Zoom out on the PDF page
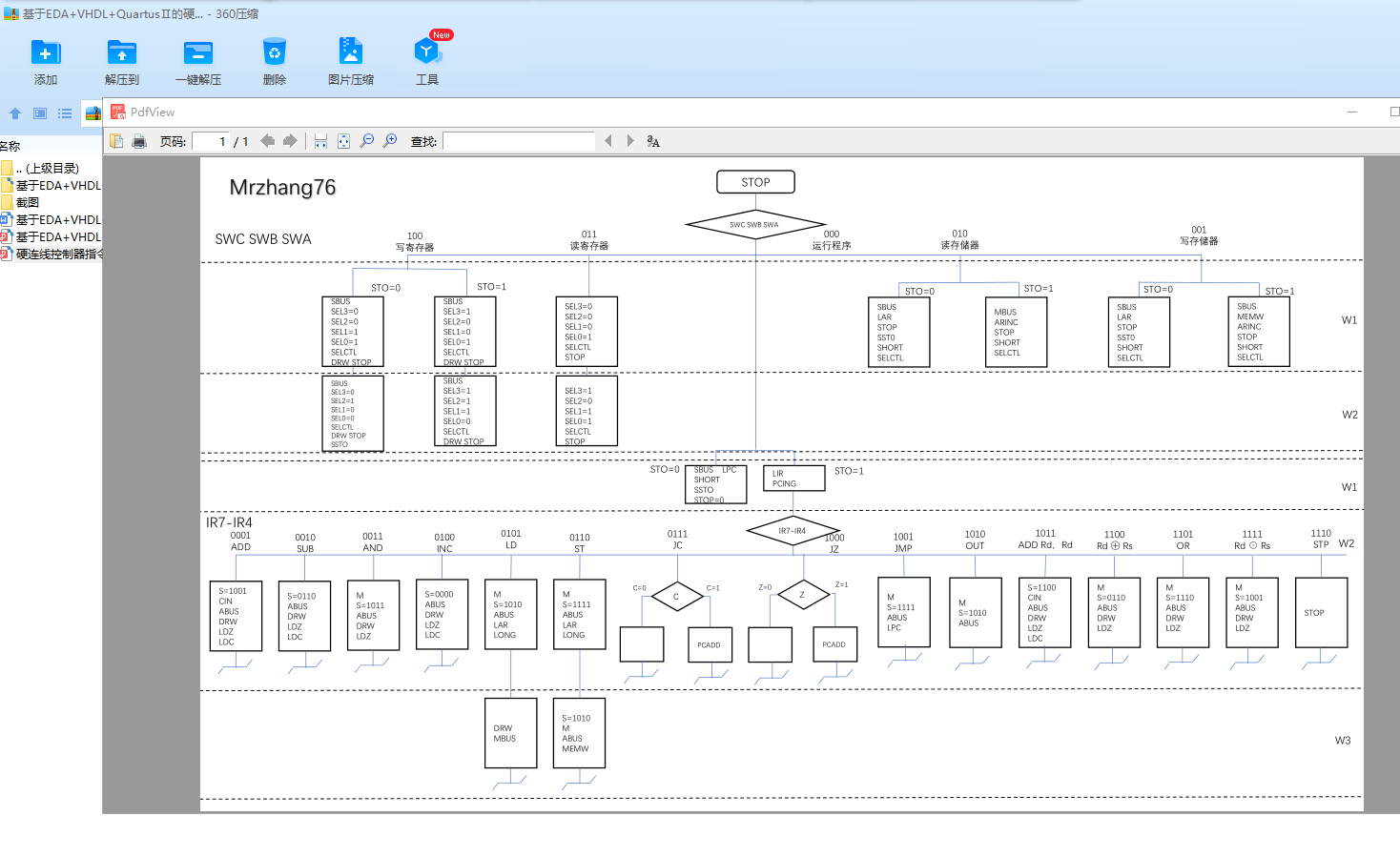This screenshot has width=1400, height=857. 367,140
